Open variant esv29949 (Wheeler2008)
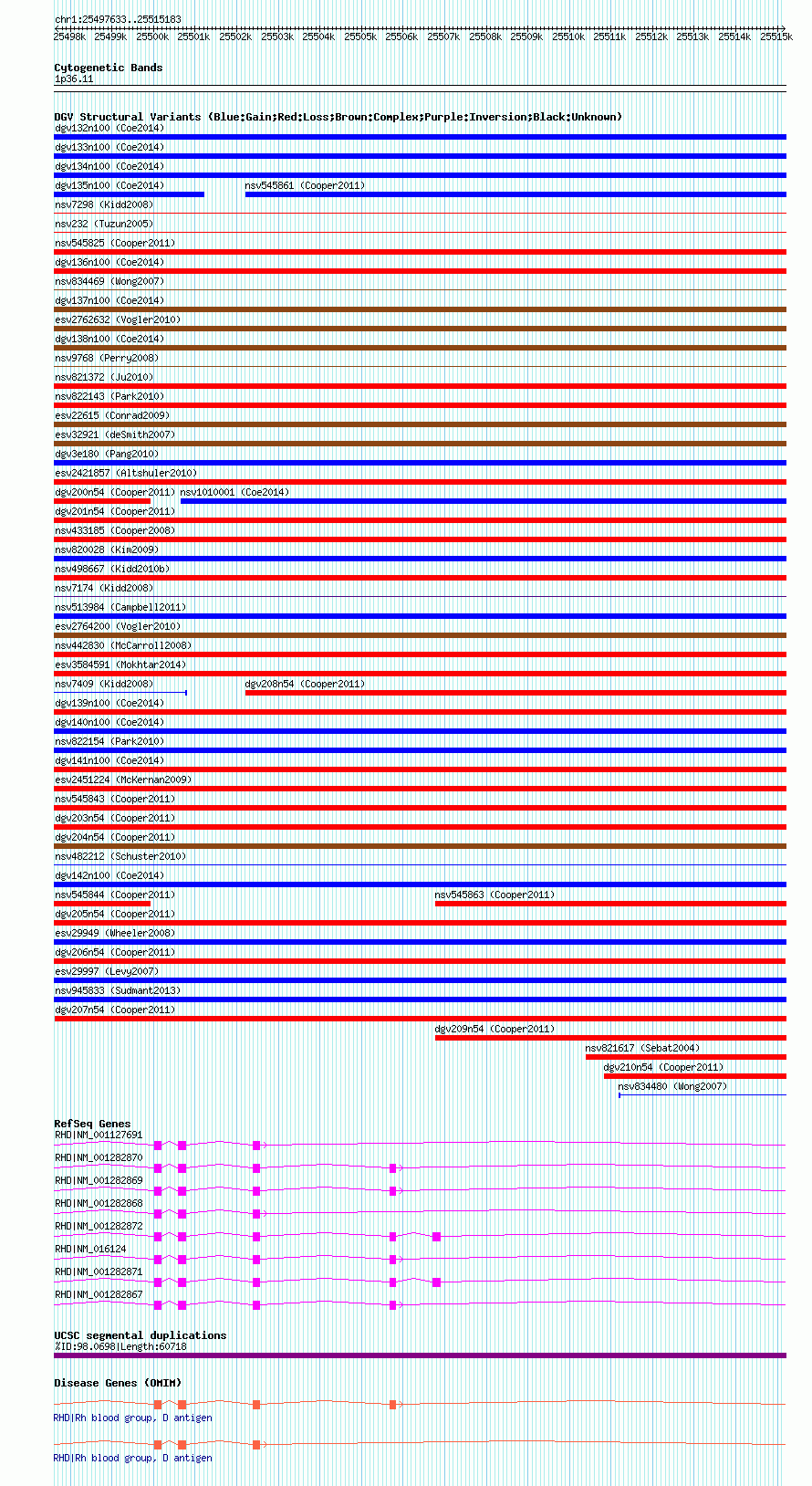This screenshot has height=1486, width=812. pos(115,933)
